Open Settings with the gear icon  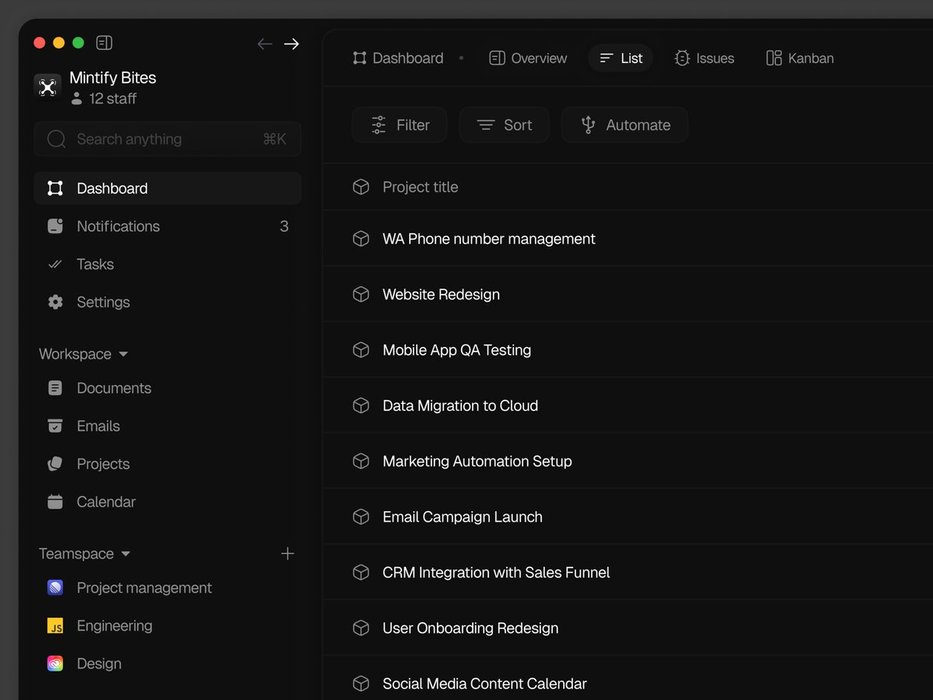click(x=55, y=302)
